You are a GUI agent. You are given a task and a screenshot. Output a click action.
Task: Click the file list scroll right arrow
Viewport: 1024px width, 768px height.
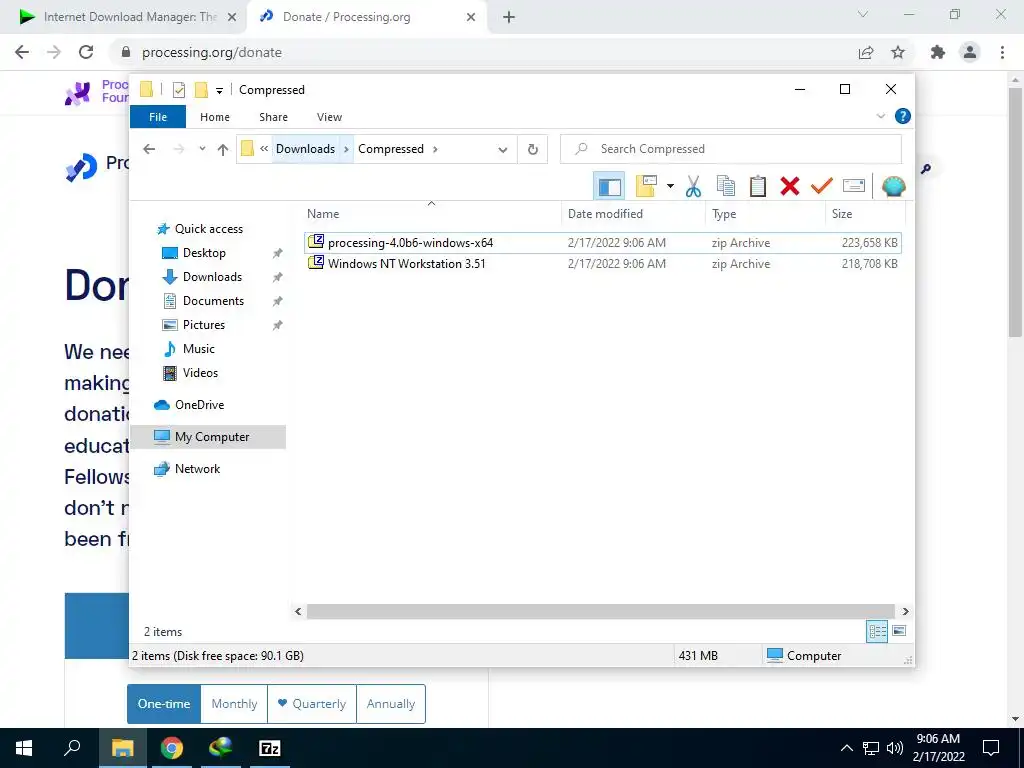point(905,611)
